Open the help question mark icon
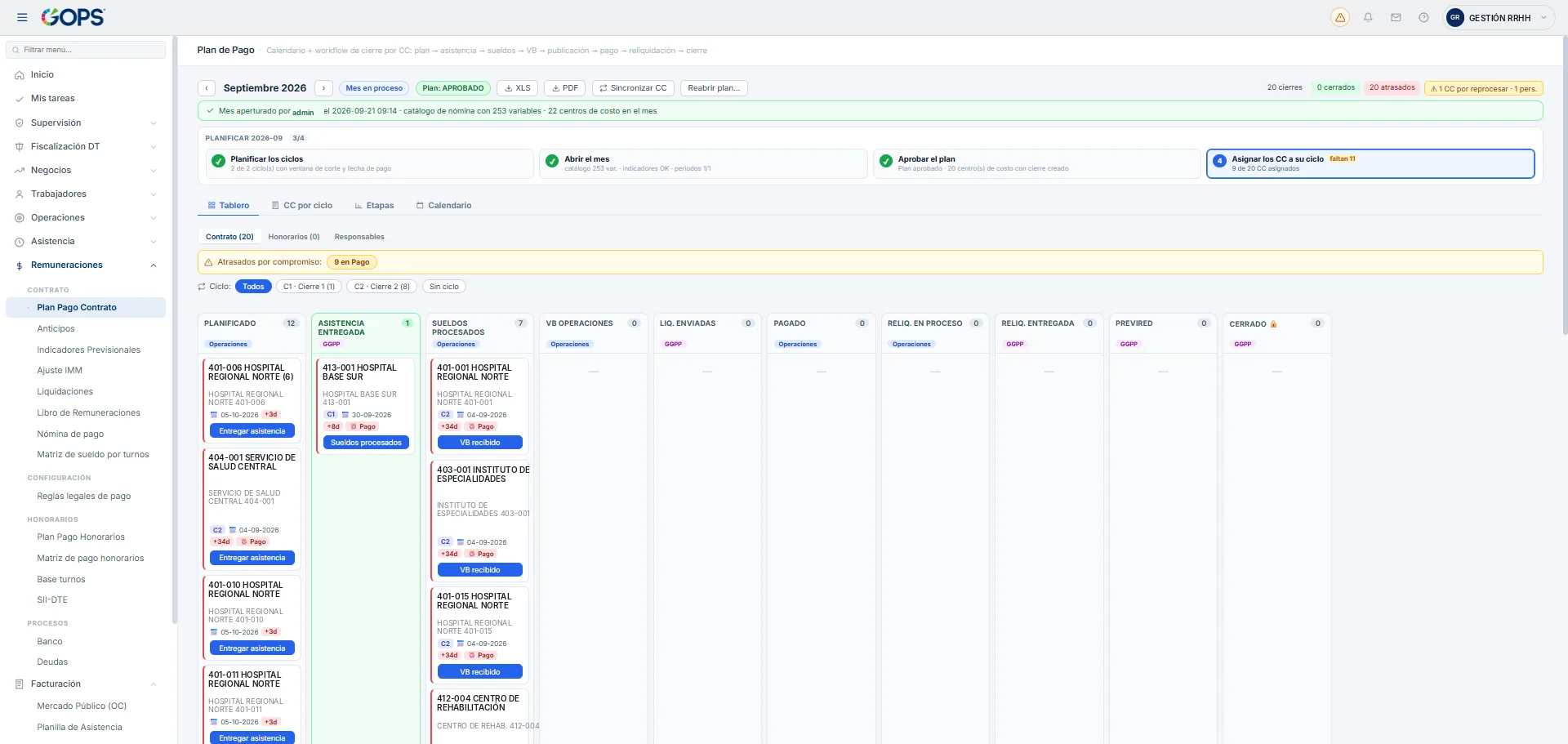1568x744 pixels. 1423,17
